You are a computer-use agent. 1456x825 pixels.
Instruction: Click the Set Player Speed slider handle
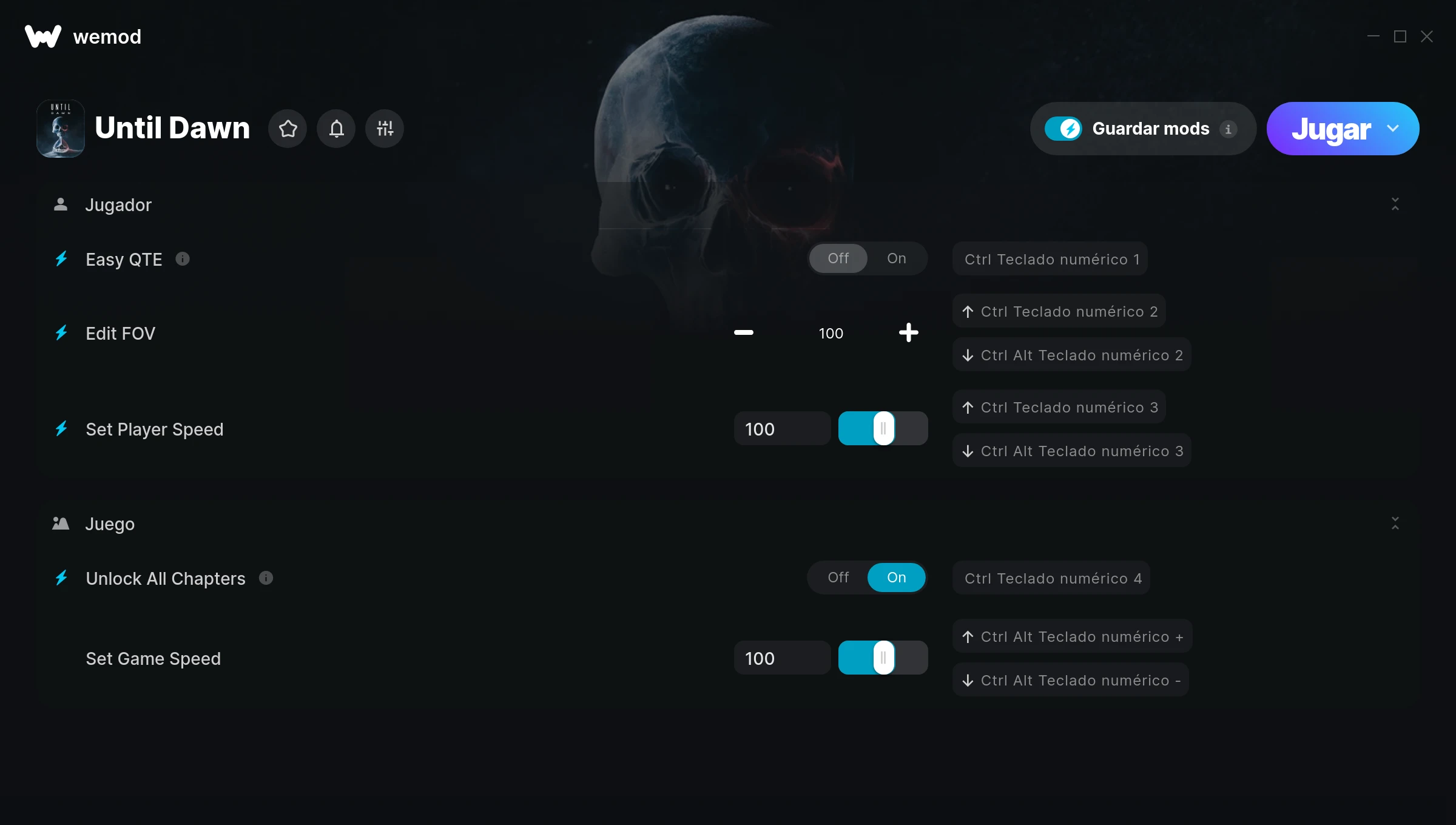tap(884, 428)
